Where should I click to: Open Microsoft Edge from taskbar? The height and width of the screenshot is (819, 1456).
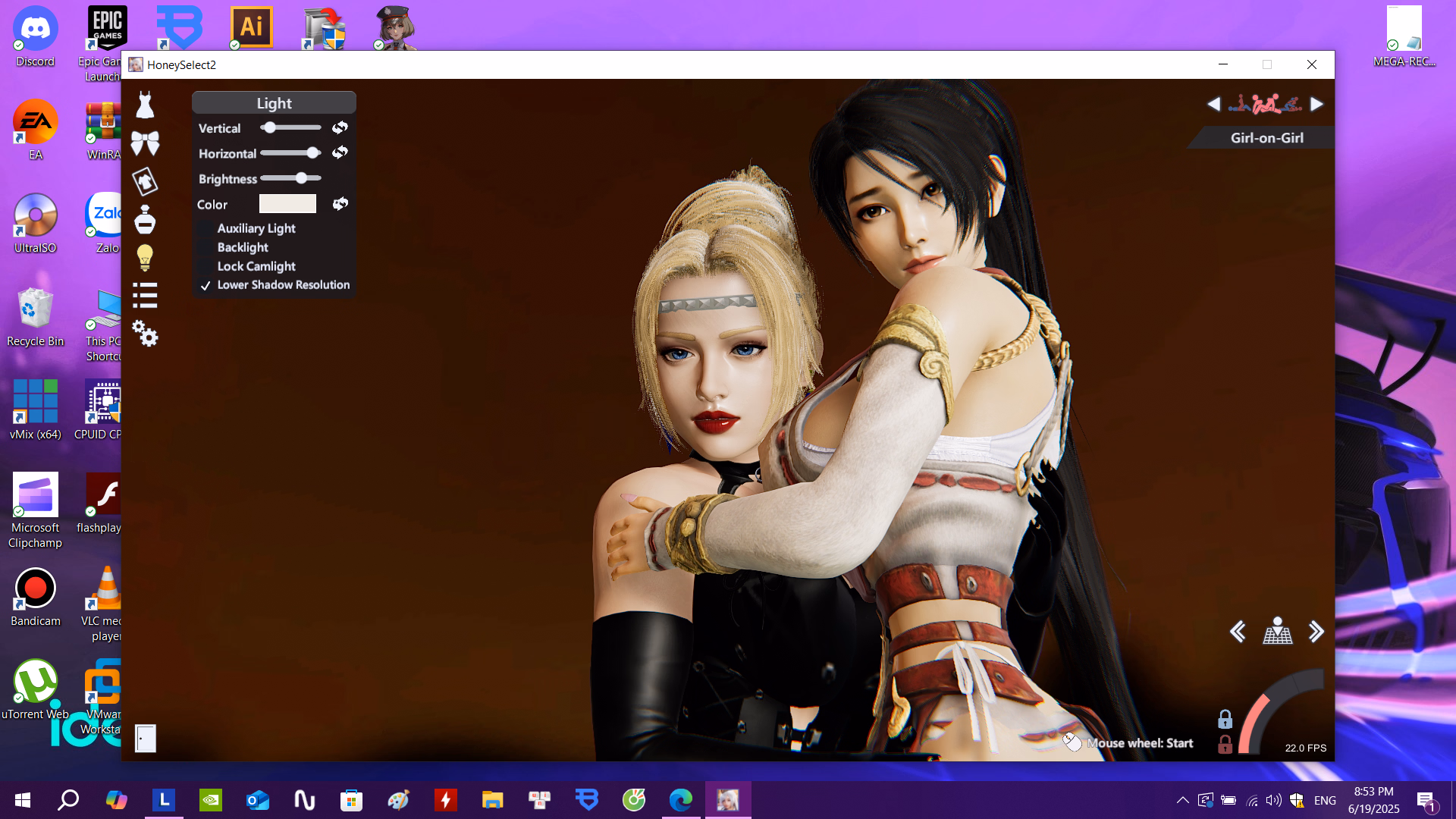point(681,800)
